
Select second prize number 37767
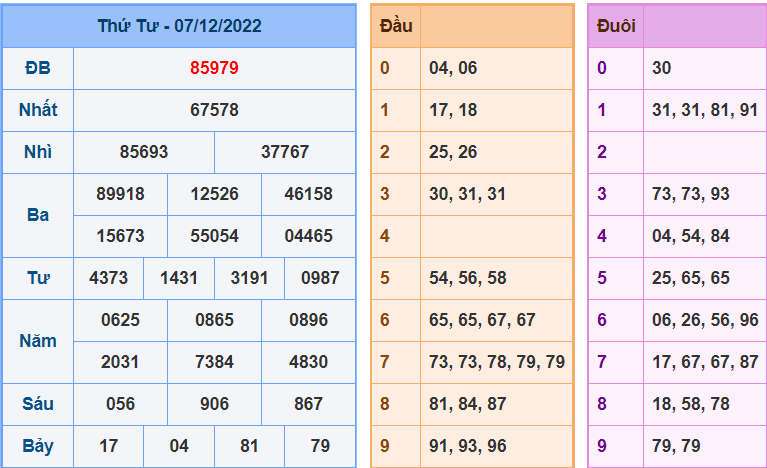tap(285, 152)
